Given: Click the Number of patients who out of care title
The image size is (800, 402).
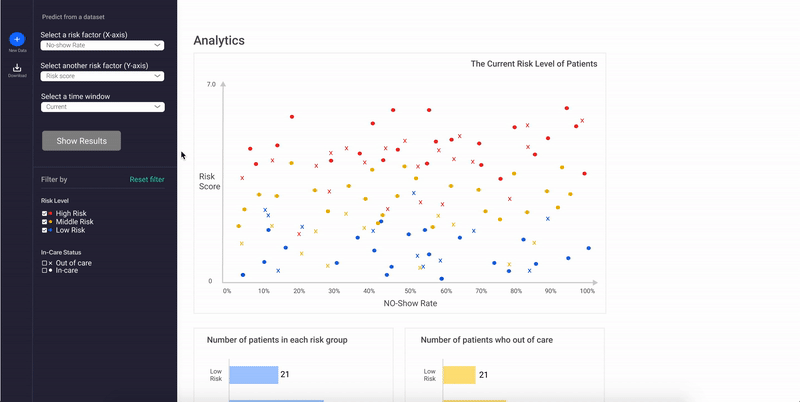Looking at the screenshot, I should tap(487, 340).
